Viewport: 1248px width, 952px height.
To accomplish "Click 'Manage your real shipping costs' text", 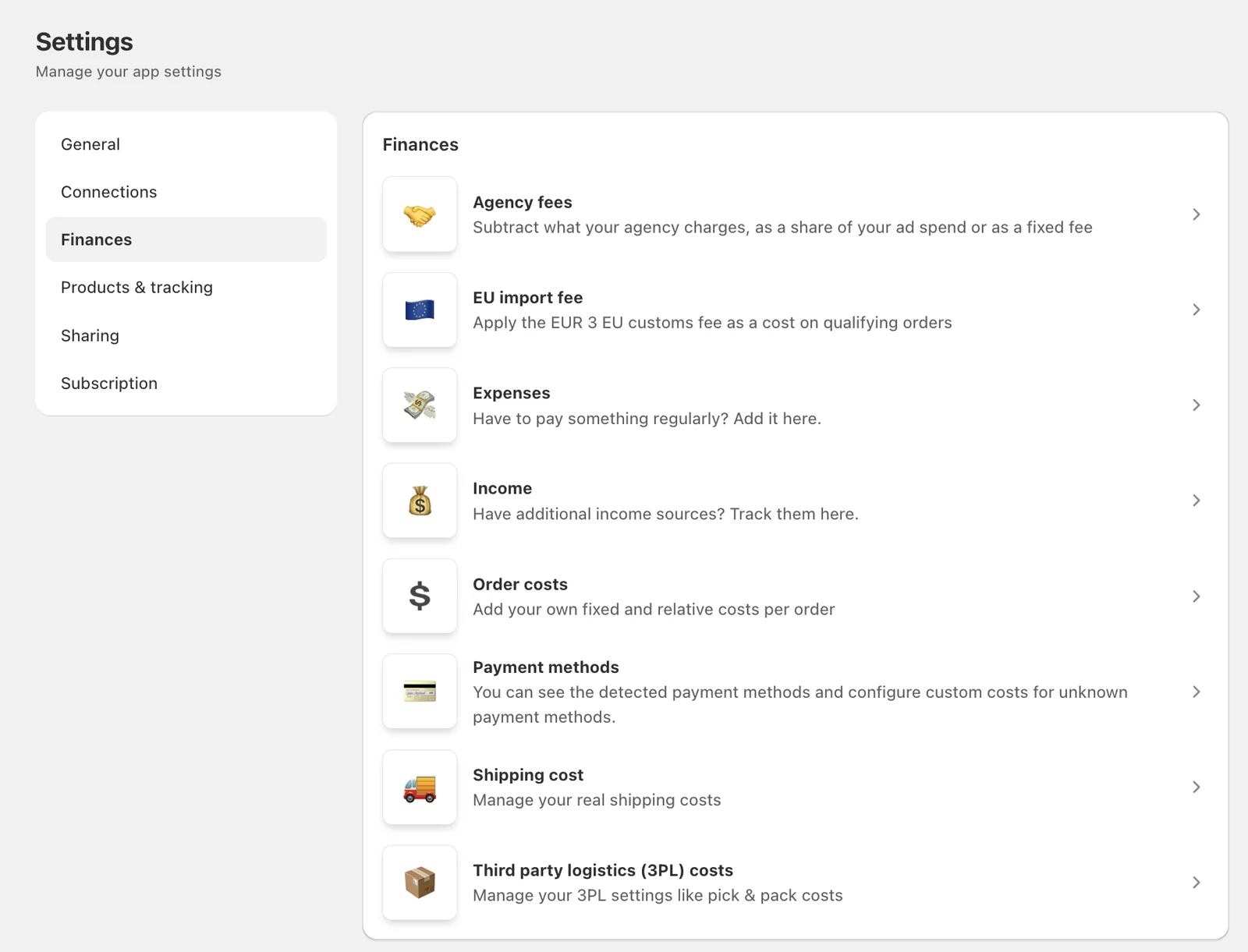I will pyautogui.click(x=597, y=800).
